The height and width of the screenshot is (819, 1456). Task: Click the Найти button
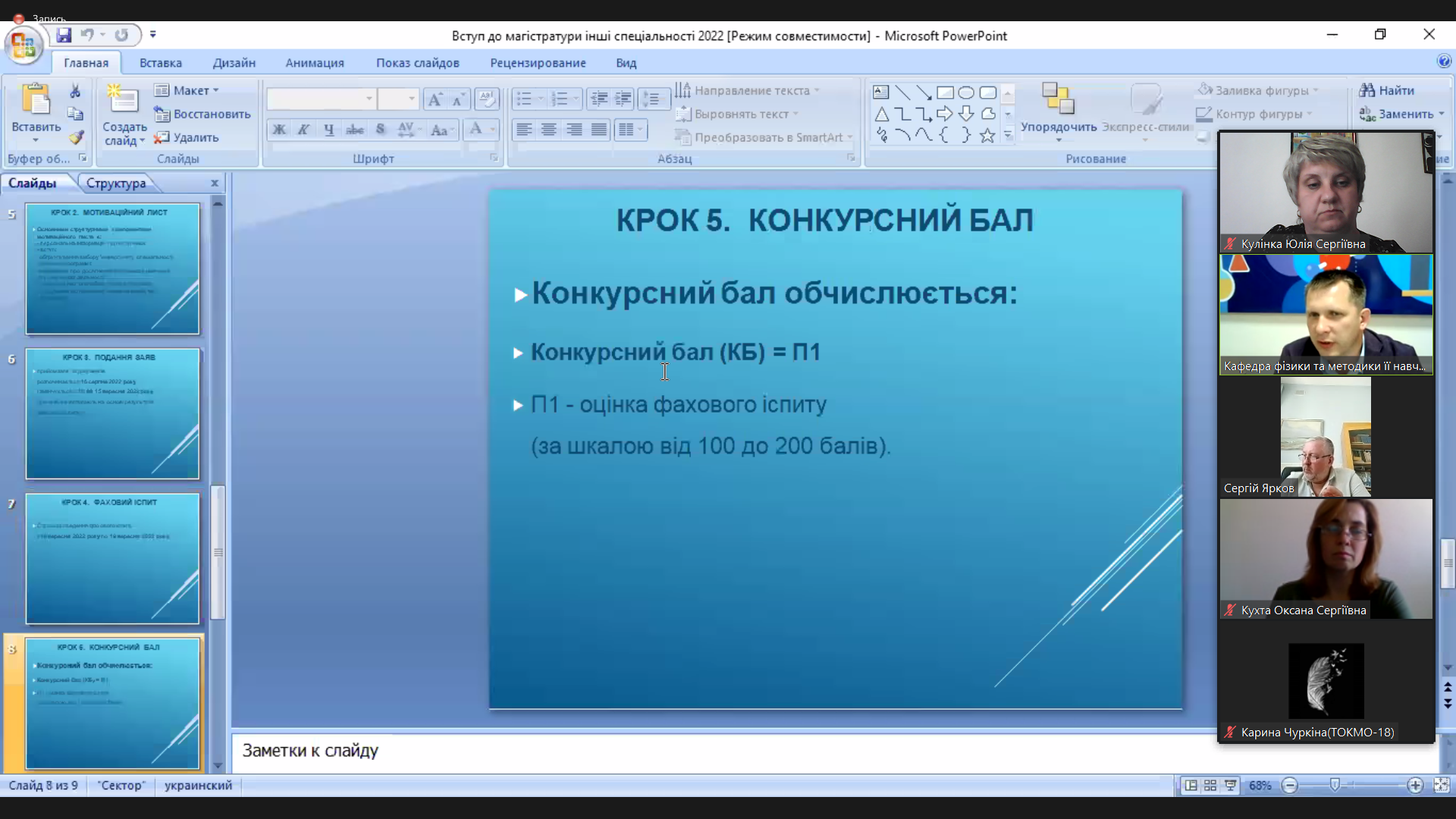pos(1386,90)
